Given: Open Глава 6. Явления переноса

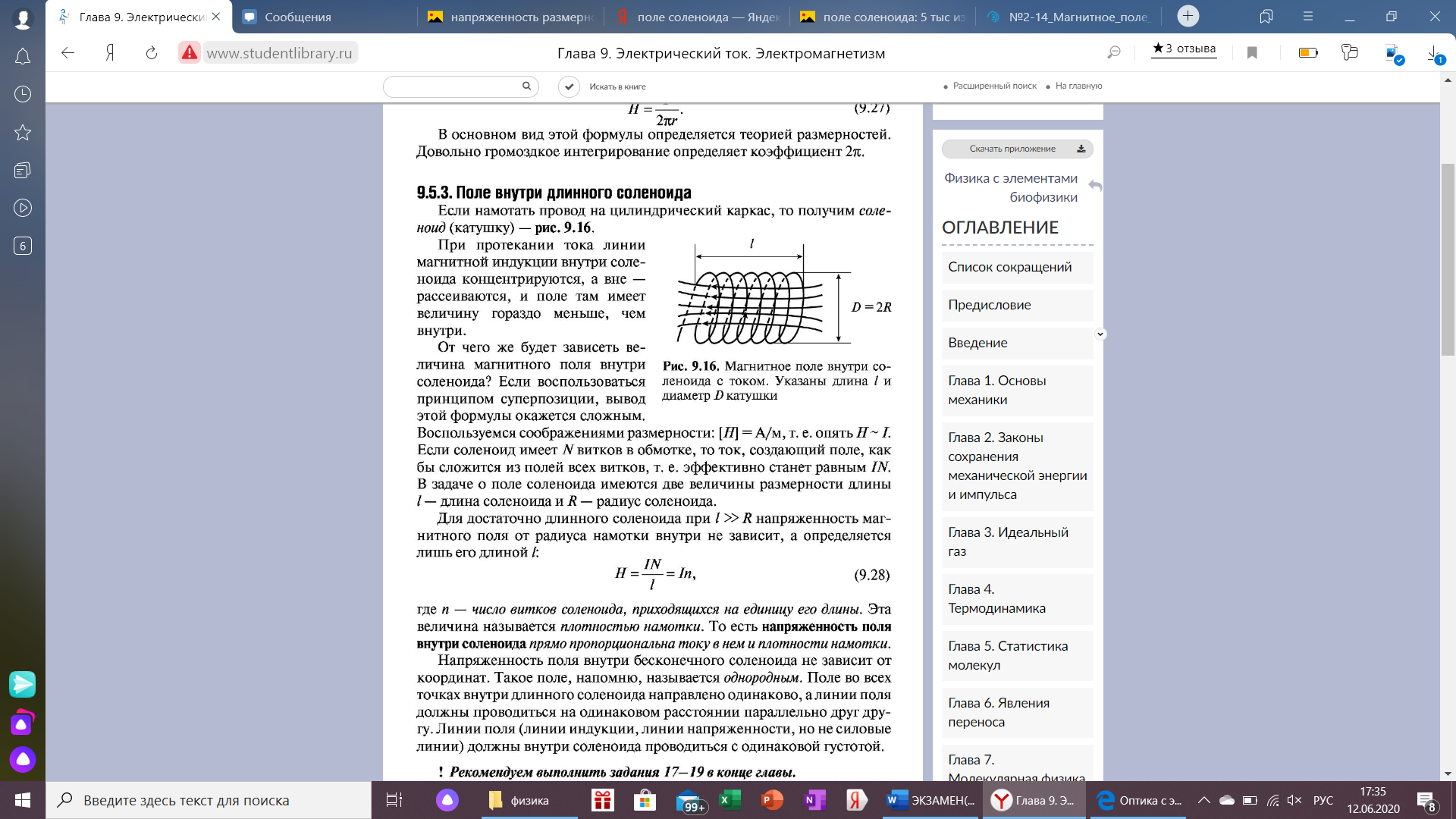Looking at the screenshot, I should 1017,712.
